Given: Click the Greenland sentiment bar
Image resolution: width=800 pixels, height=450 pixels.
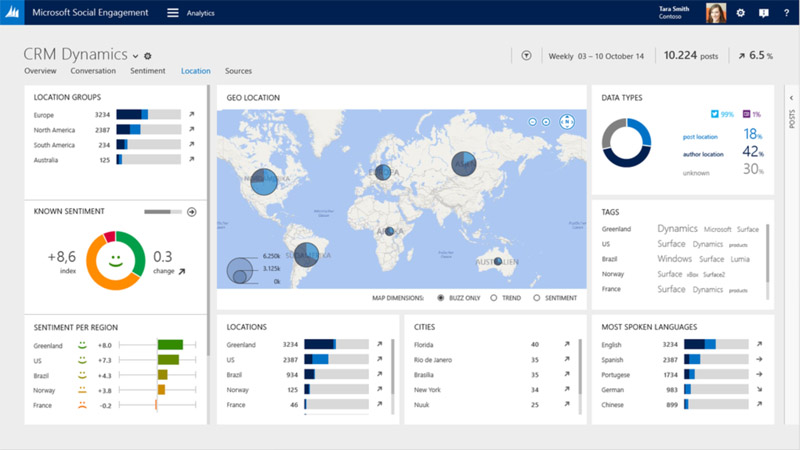Looking at the screenshot, I should pos(170,345).
